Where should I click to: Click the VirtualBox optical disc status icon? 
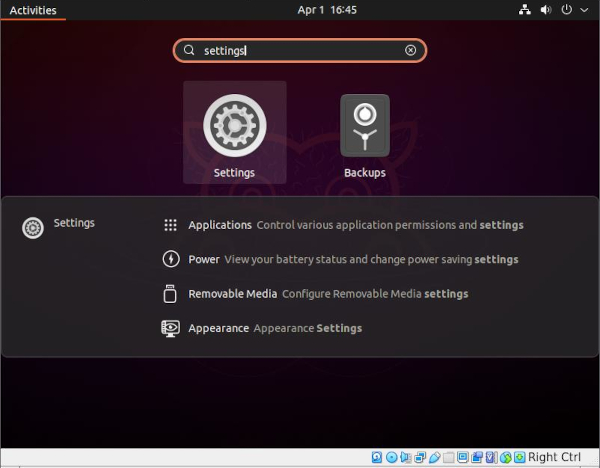[x=392, y=458]
